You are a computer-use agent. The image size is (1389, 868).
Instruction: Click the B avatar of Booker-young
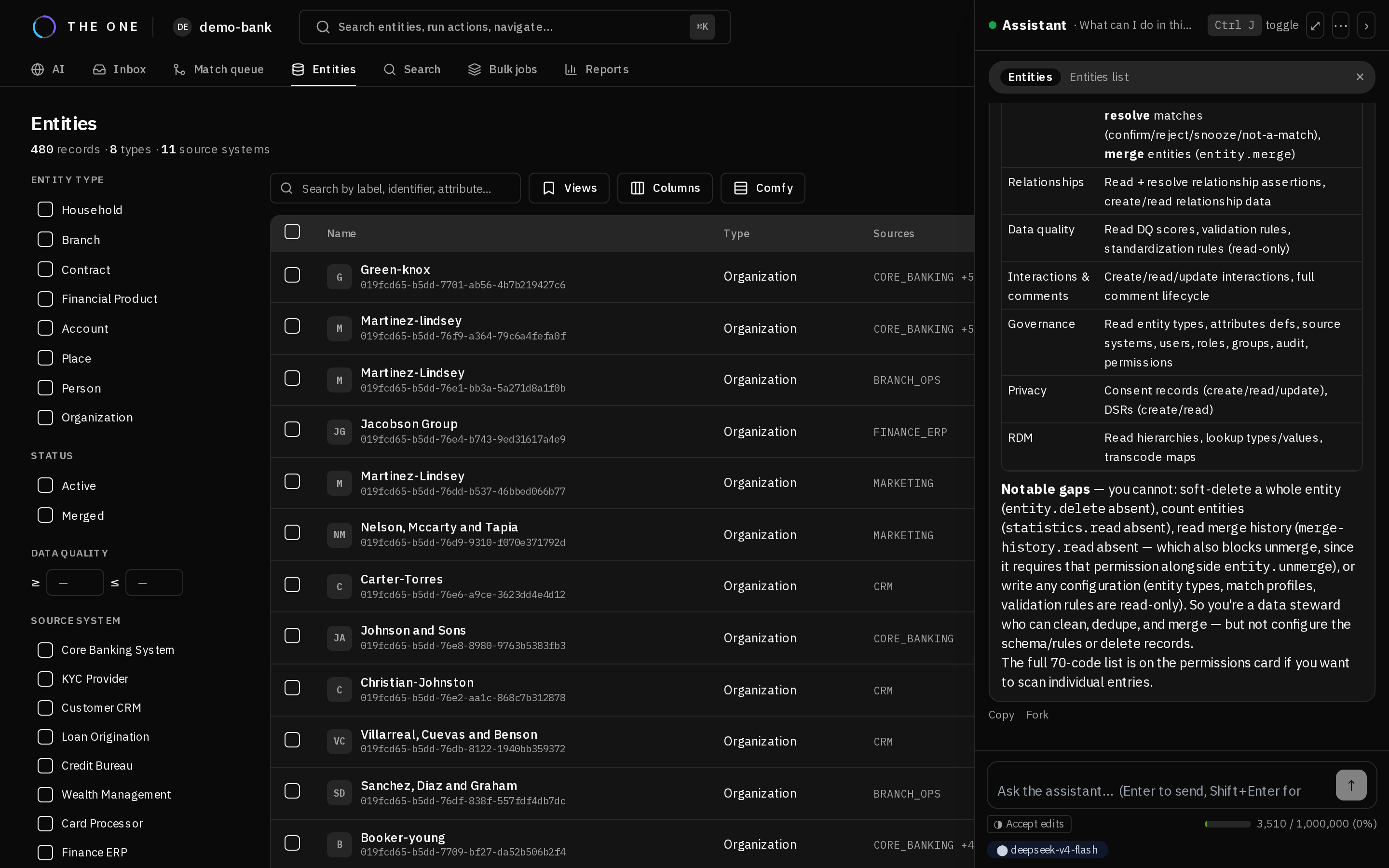click(339, 844)
